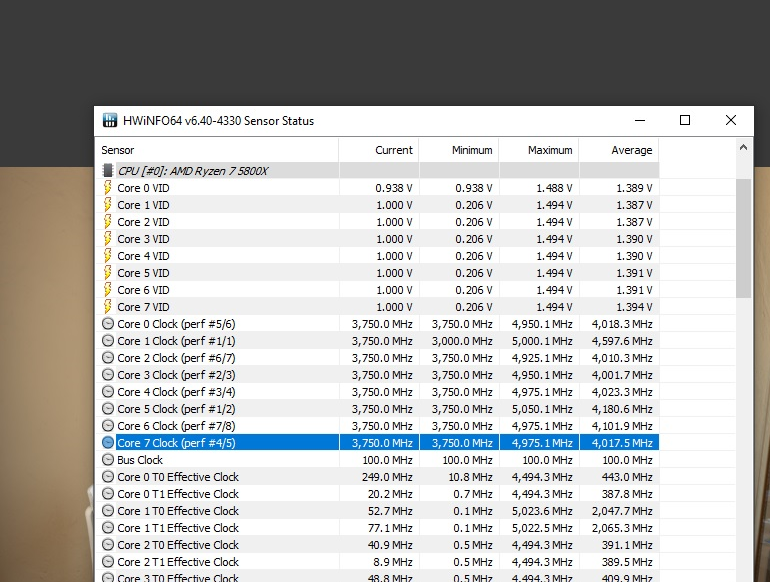Select the Bus Clock row label

point(140,460)
